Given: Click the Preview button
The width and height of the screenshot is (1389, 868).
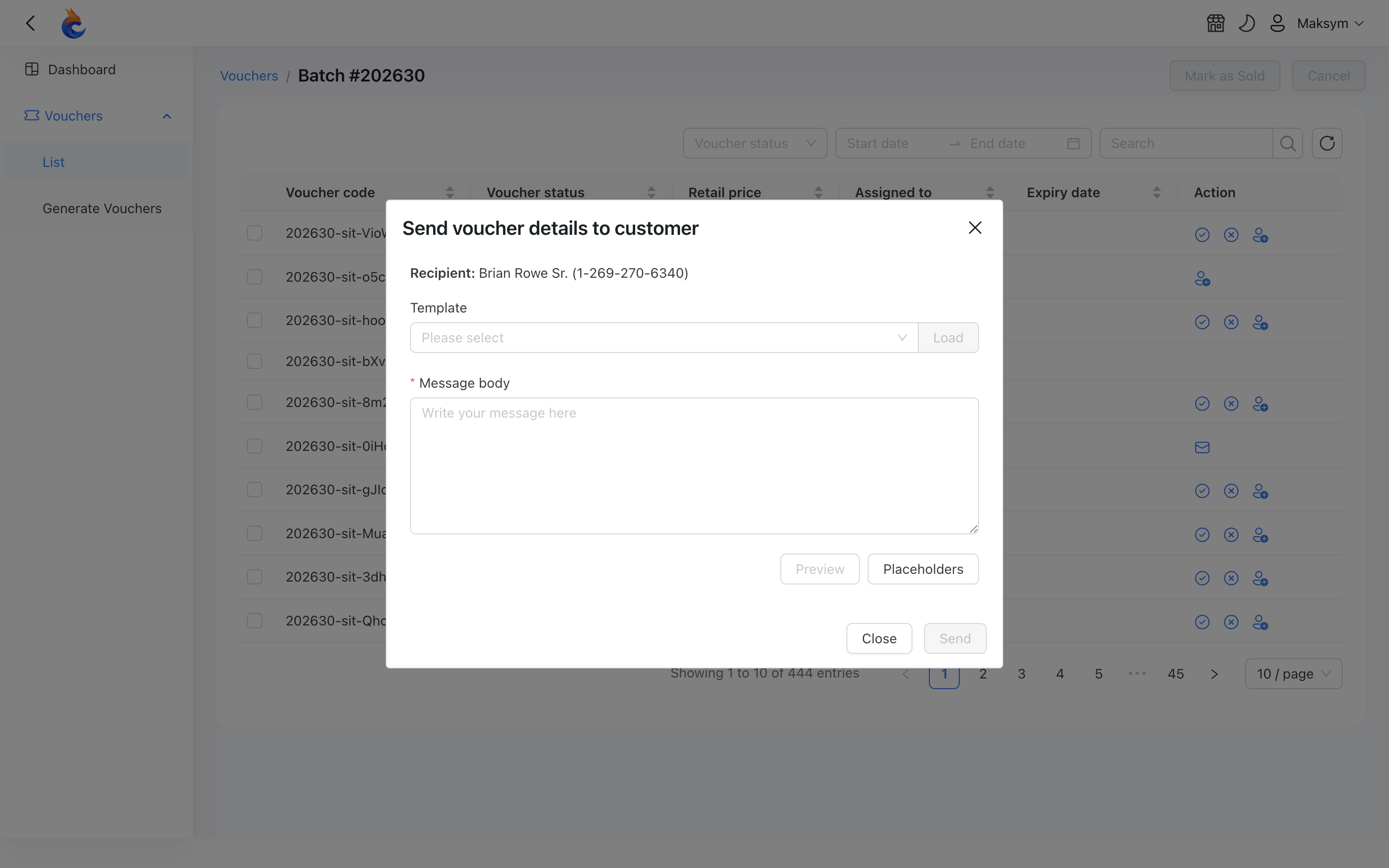Looking at the screenshot, I should point(819,569).
